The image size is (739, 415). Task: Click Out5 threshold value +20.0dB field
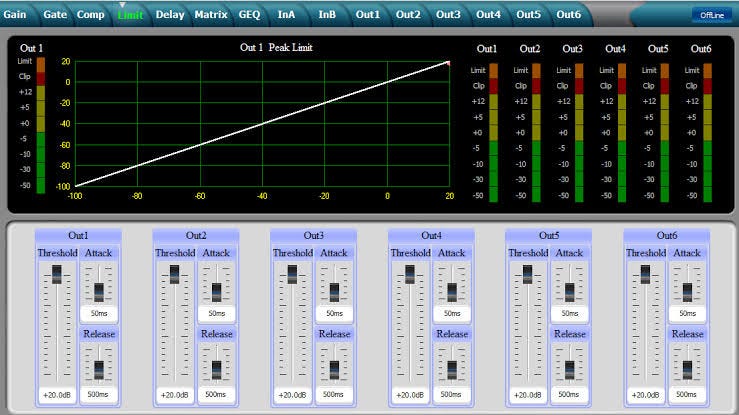527,395
